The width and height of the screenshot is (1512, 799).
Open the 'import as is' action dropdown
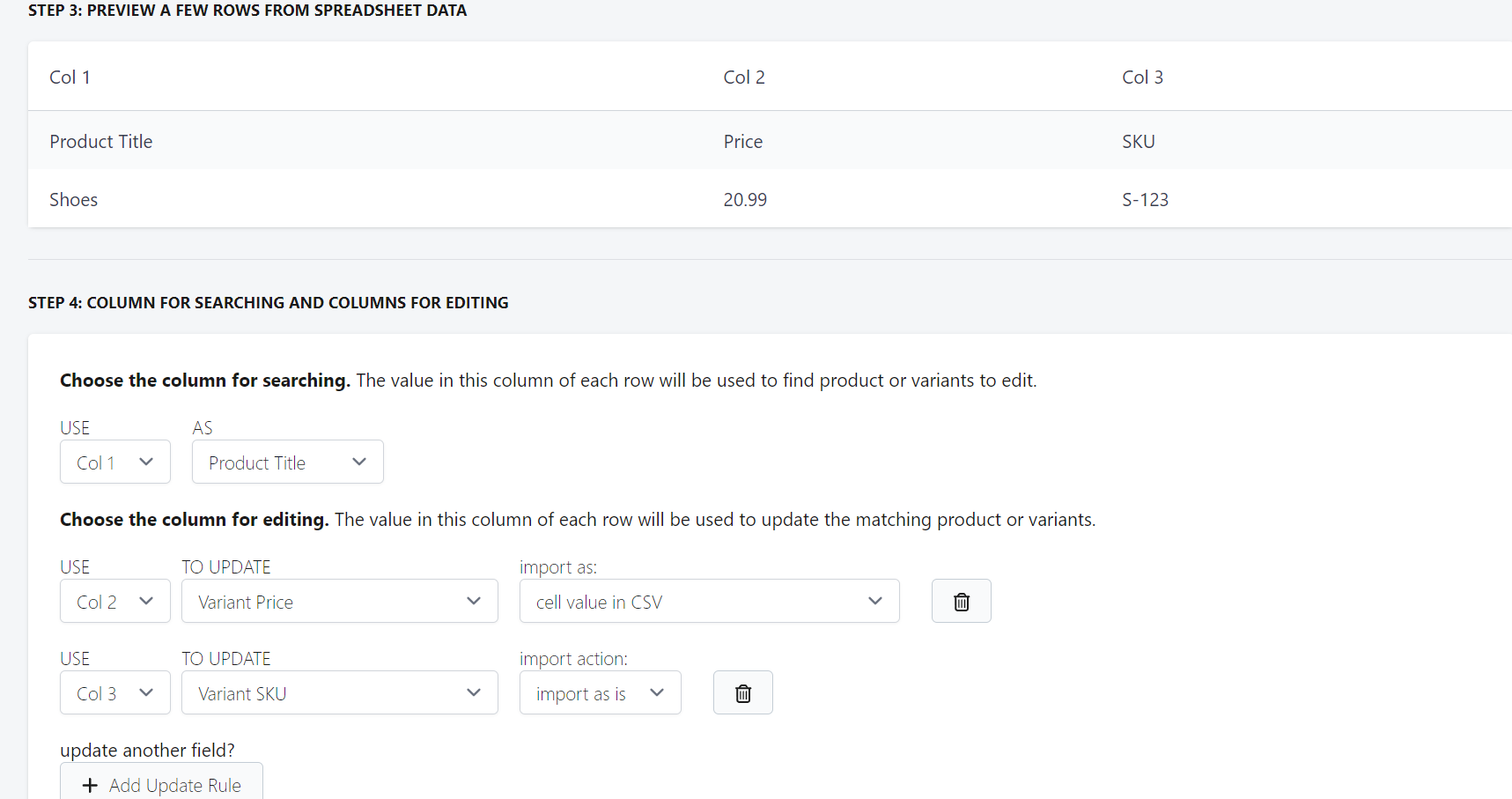600,692
